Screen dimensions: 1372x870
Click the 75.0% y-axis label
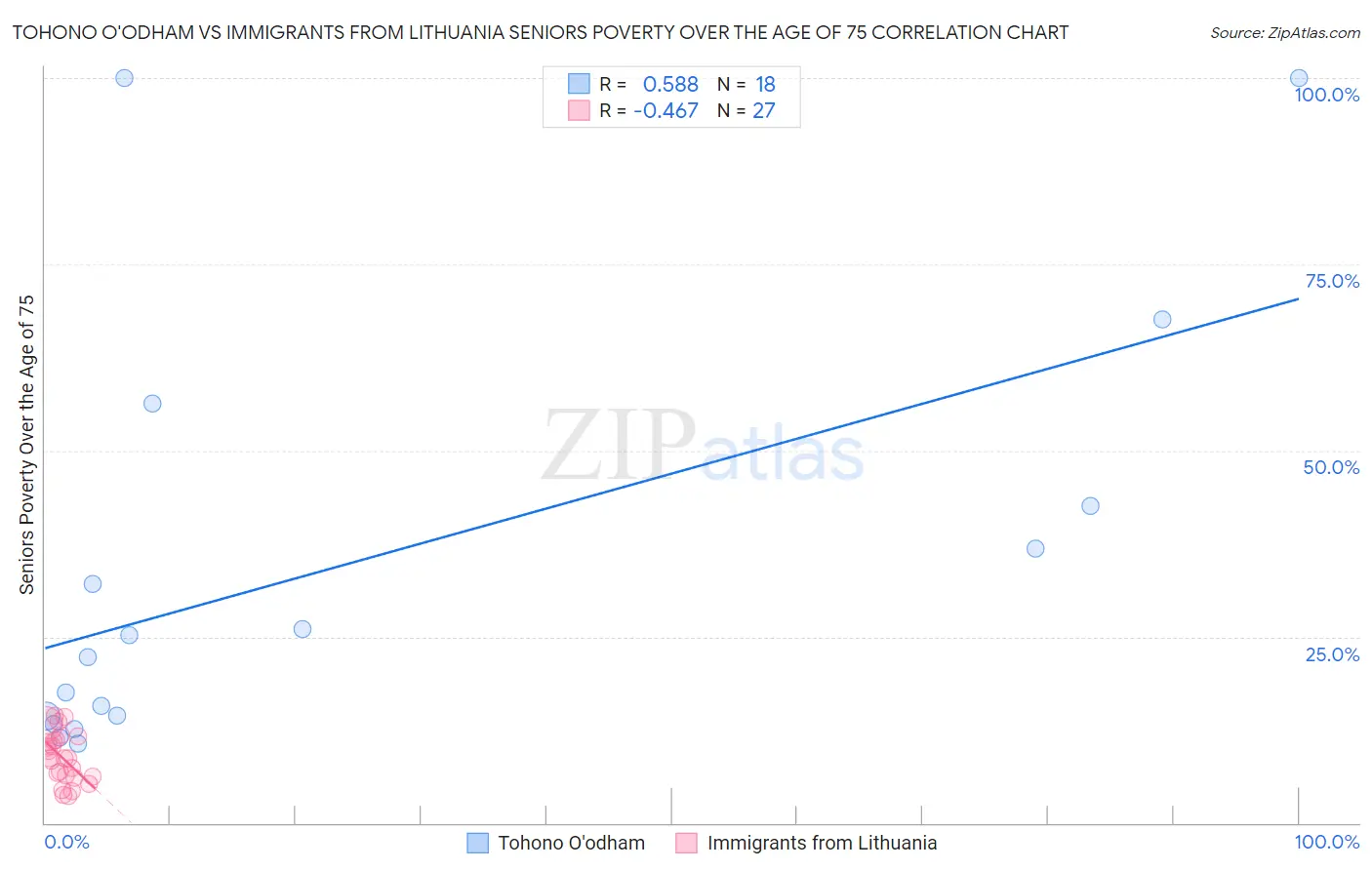click(1332, 281)
